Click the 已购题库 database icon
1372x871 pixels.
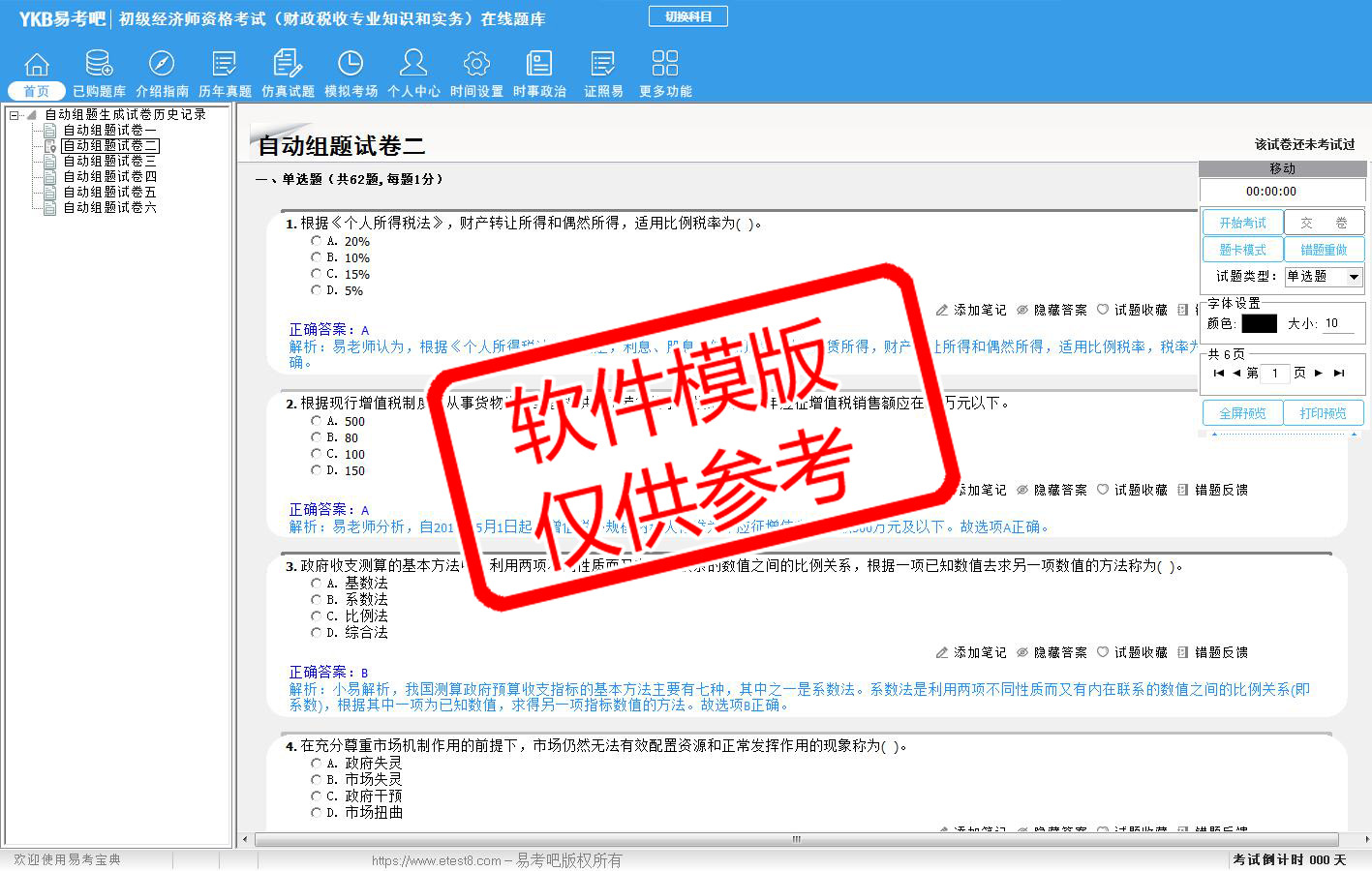pyautogui.click(x=99, y=65)
